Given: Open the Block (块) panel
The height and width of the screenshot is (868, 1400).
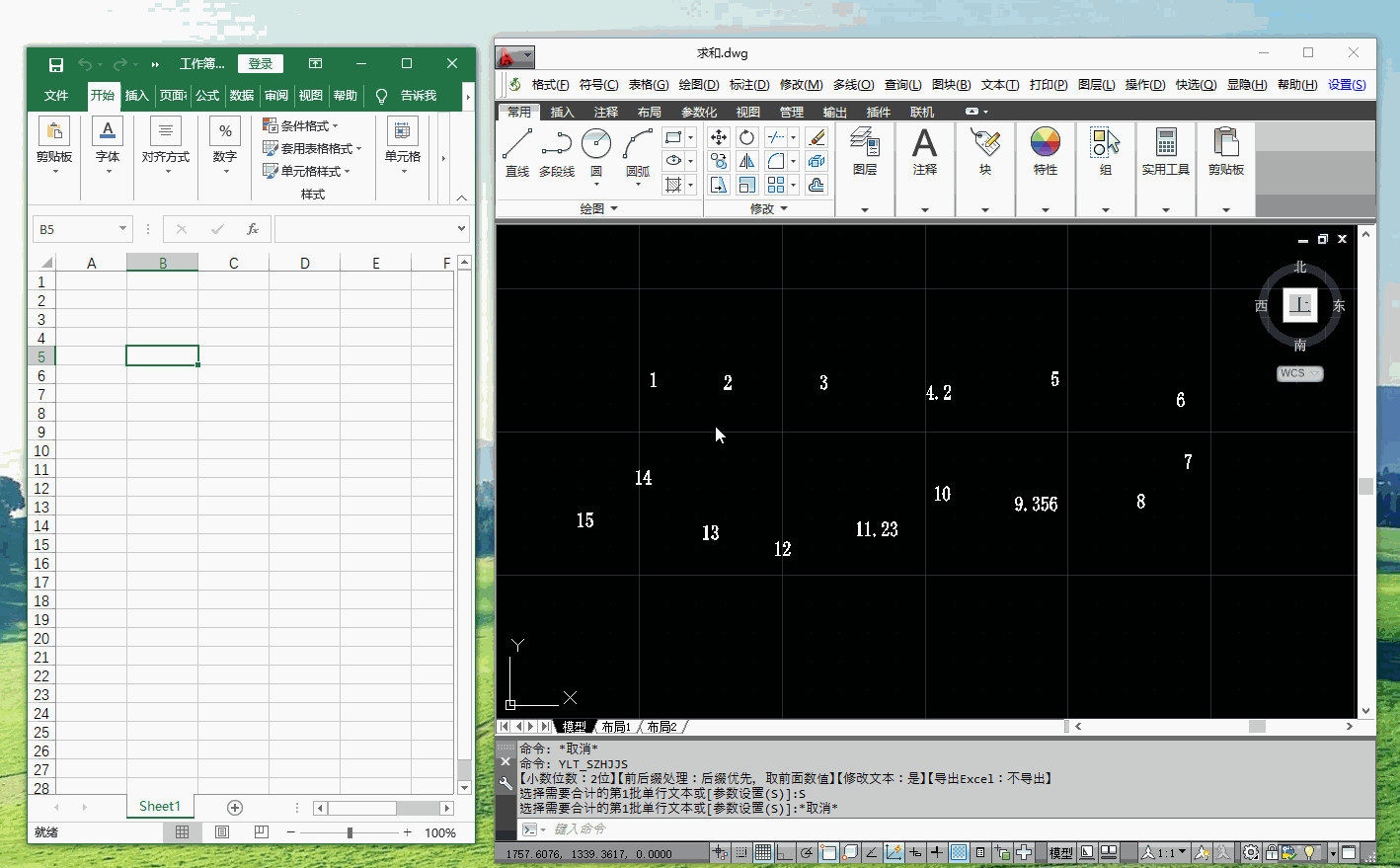Looking at the screenshot, I should click(985, 152).
